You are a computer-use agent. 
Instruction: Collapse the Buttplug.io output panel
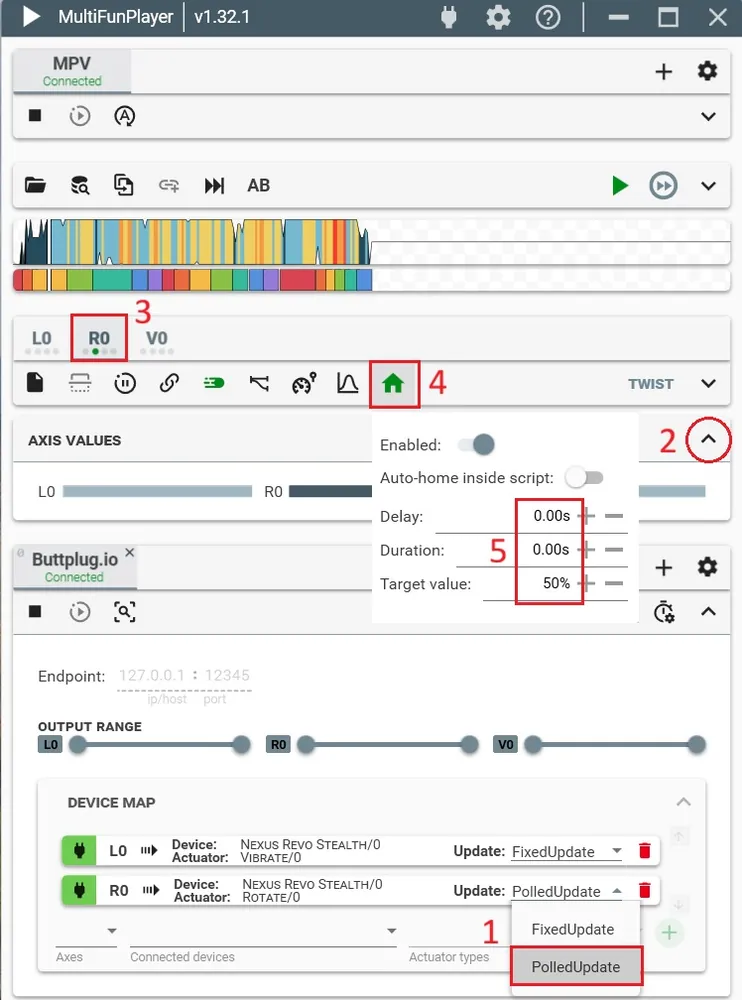point(708,612)
